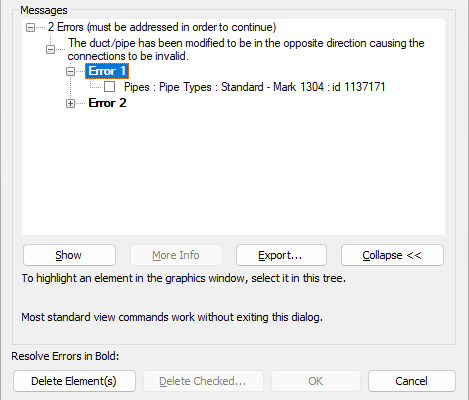Click the id 1137171 element text
Image resolution: width=469 pixels, height=400 pixels.
359,87
